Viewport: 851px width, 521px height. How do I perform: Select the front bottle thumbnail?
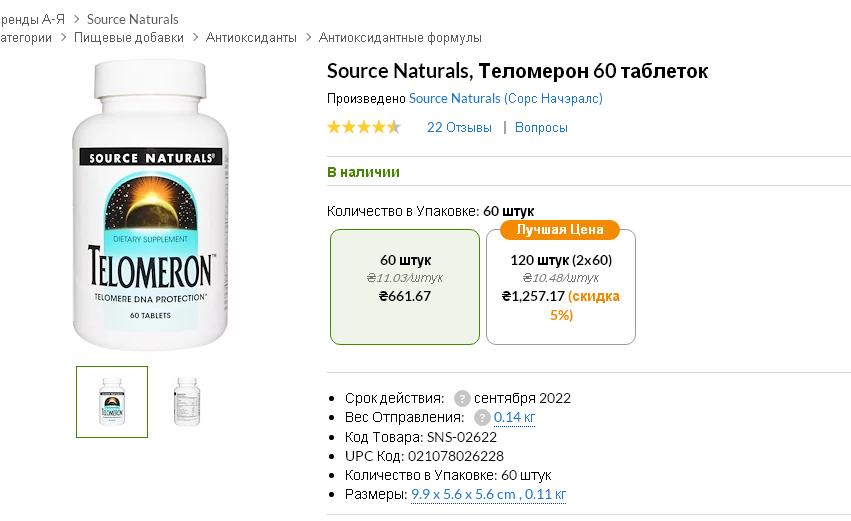click(112, 402)
